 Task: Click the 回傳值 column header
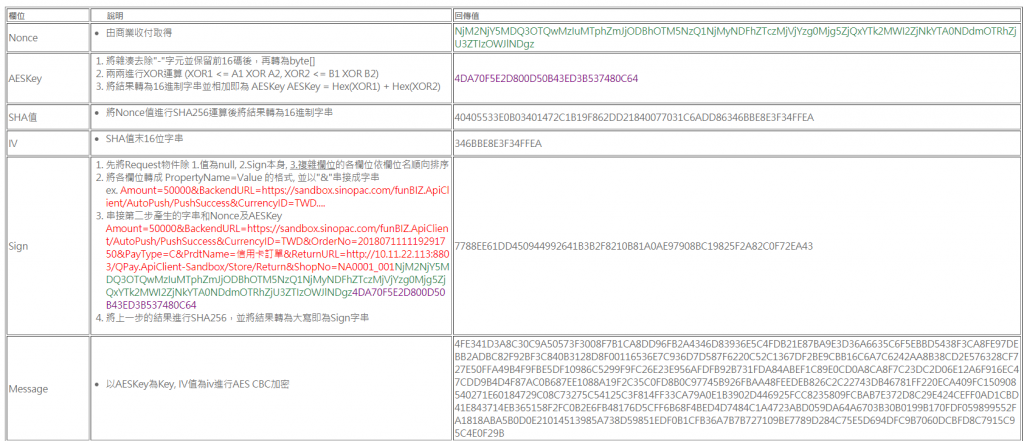469,17
